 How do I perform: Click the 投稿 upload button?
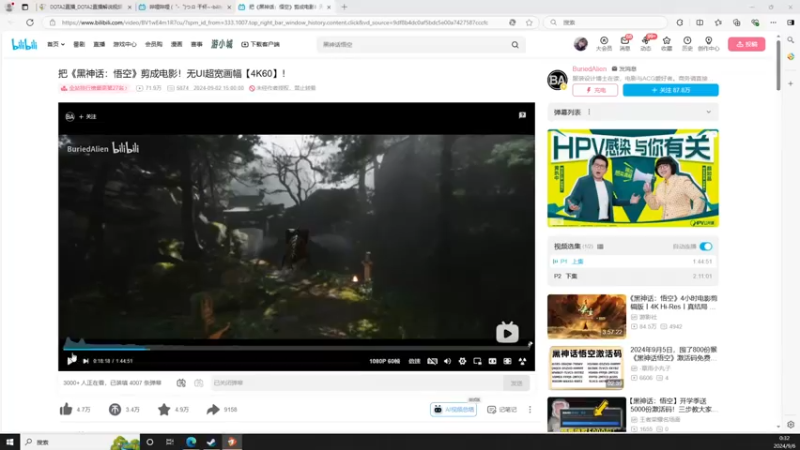pos(746,44)
